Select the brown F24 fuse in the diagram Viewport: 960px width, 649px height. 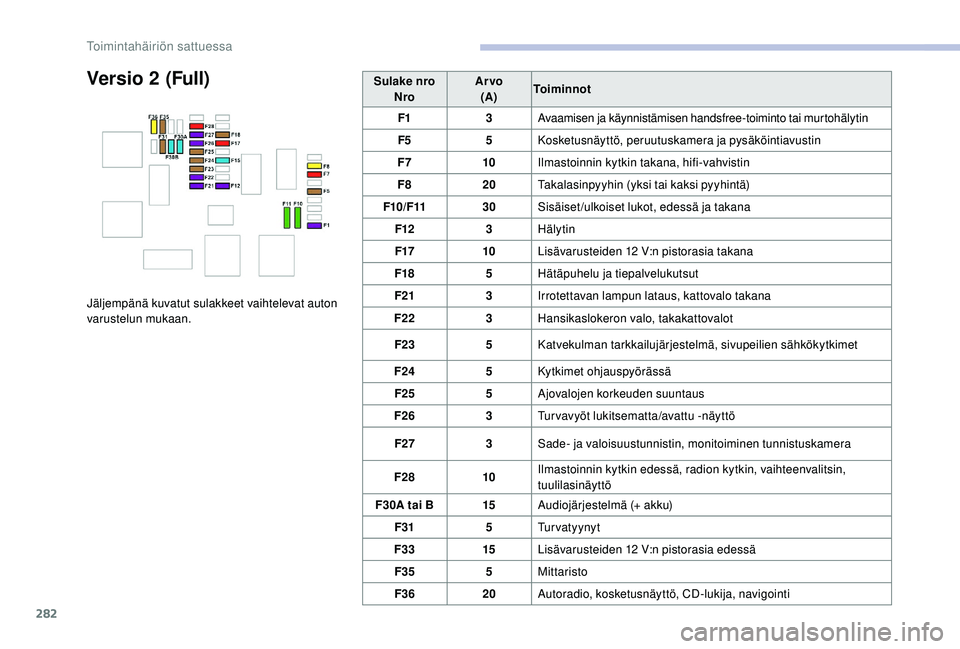coord(197,160)
